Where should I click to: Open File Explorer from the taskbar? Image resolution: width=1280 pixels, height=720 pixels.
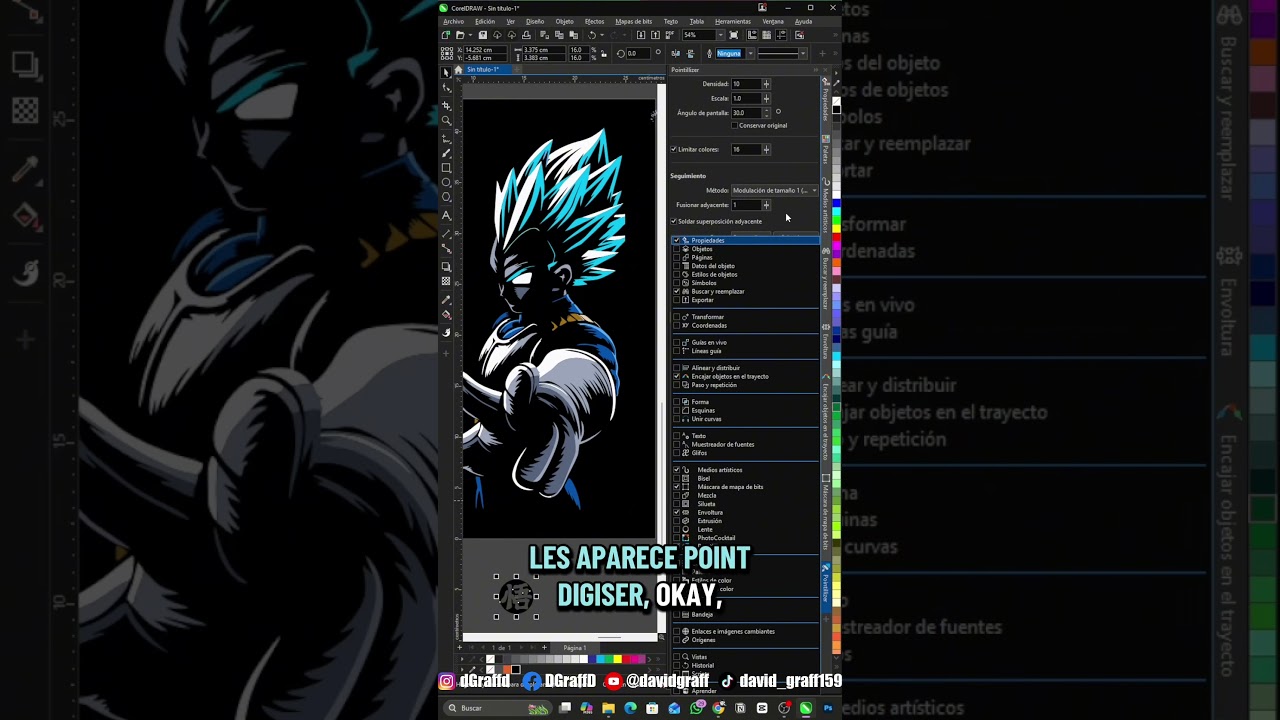coord(608,708)
